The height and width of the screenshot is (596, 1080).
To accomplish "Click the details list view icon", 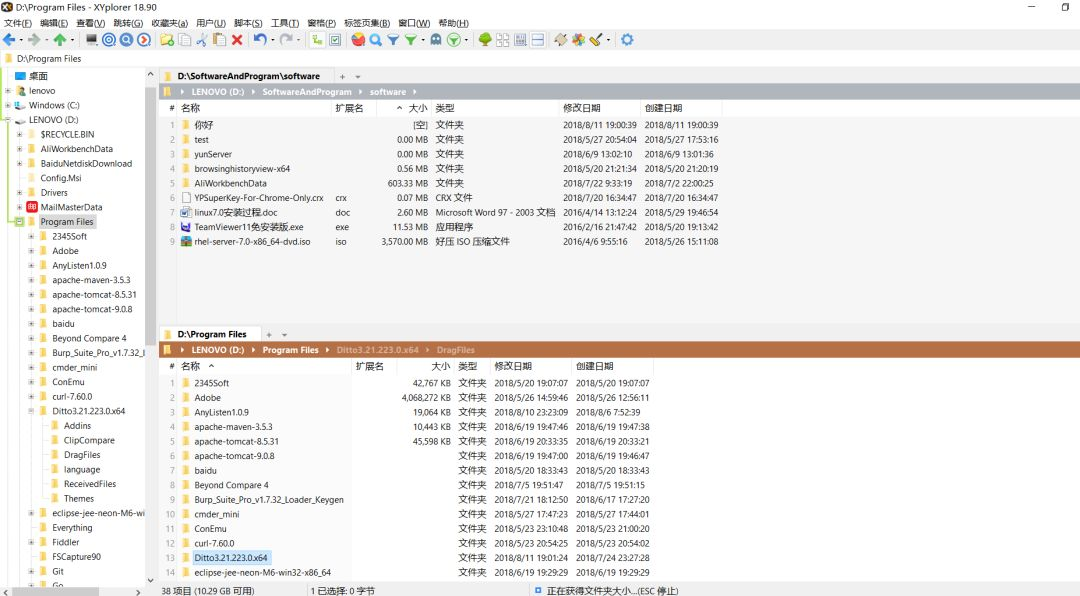I will point(521,40).
